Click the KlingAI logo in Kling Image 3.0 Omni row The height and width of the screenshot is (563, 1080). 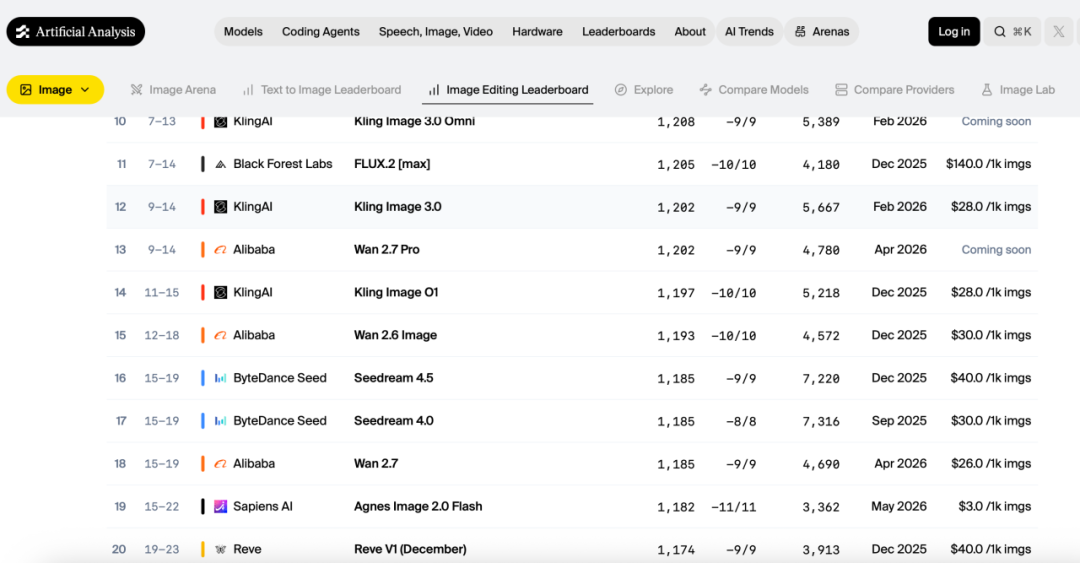point(220,122)
